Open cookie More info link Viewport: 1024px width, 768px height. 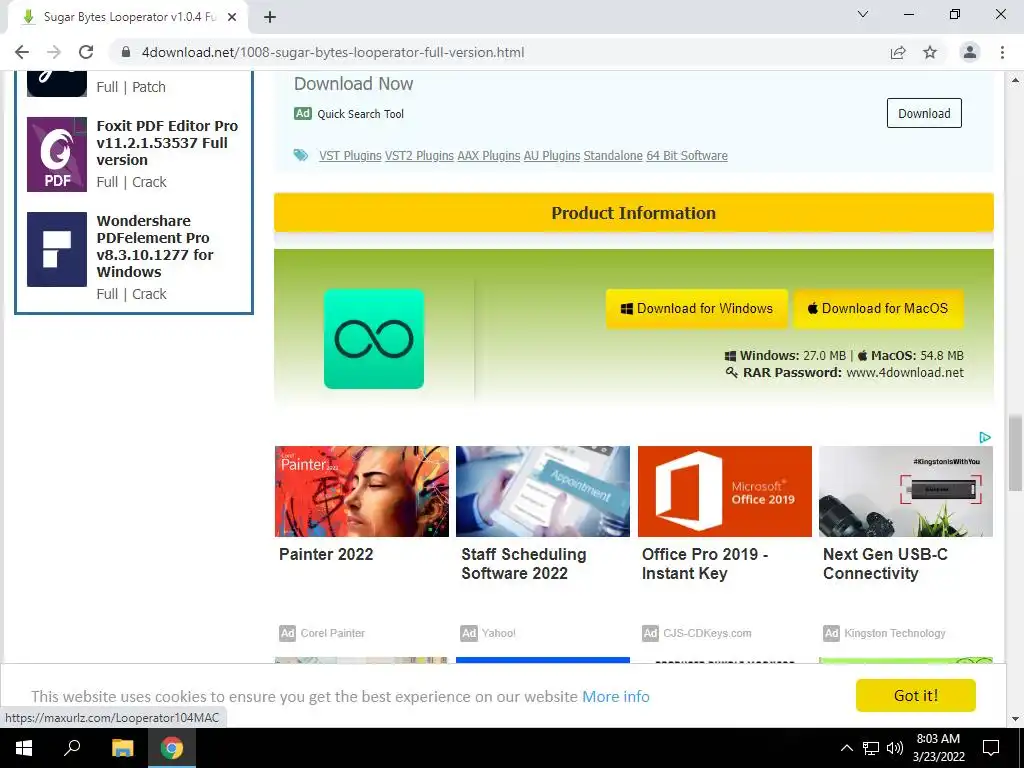pos(616,696)
